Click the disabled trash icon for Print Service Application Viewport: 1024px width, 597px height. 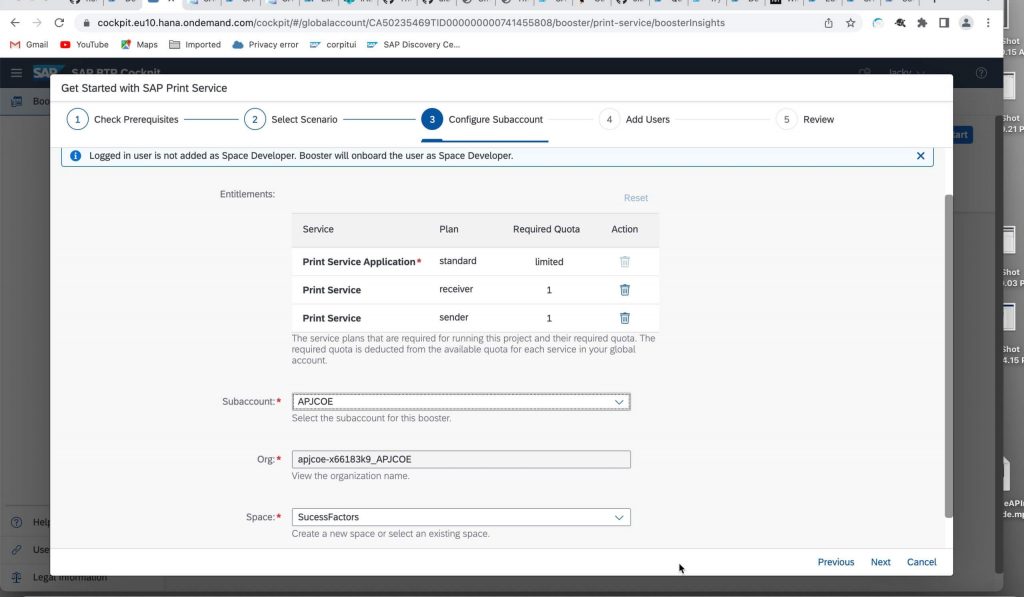(624, 261)
